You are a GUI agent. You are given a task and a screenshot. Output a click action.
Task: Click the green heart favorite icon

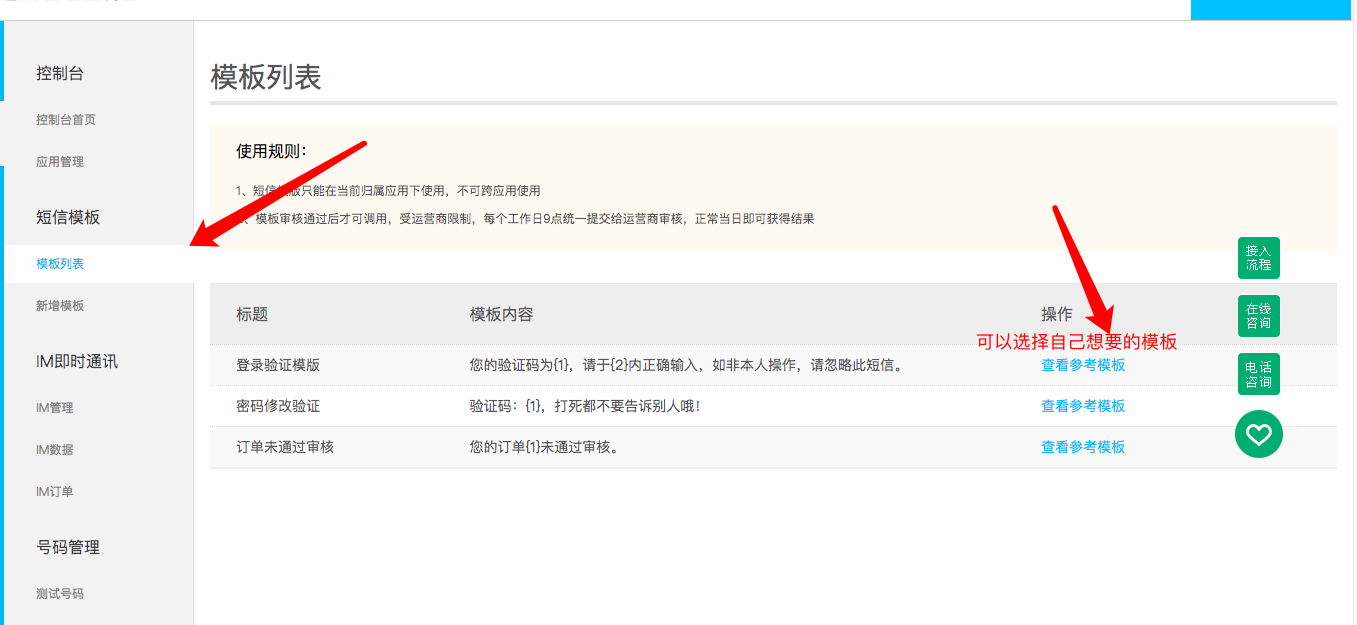click(x=1259, y=434)
